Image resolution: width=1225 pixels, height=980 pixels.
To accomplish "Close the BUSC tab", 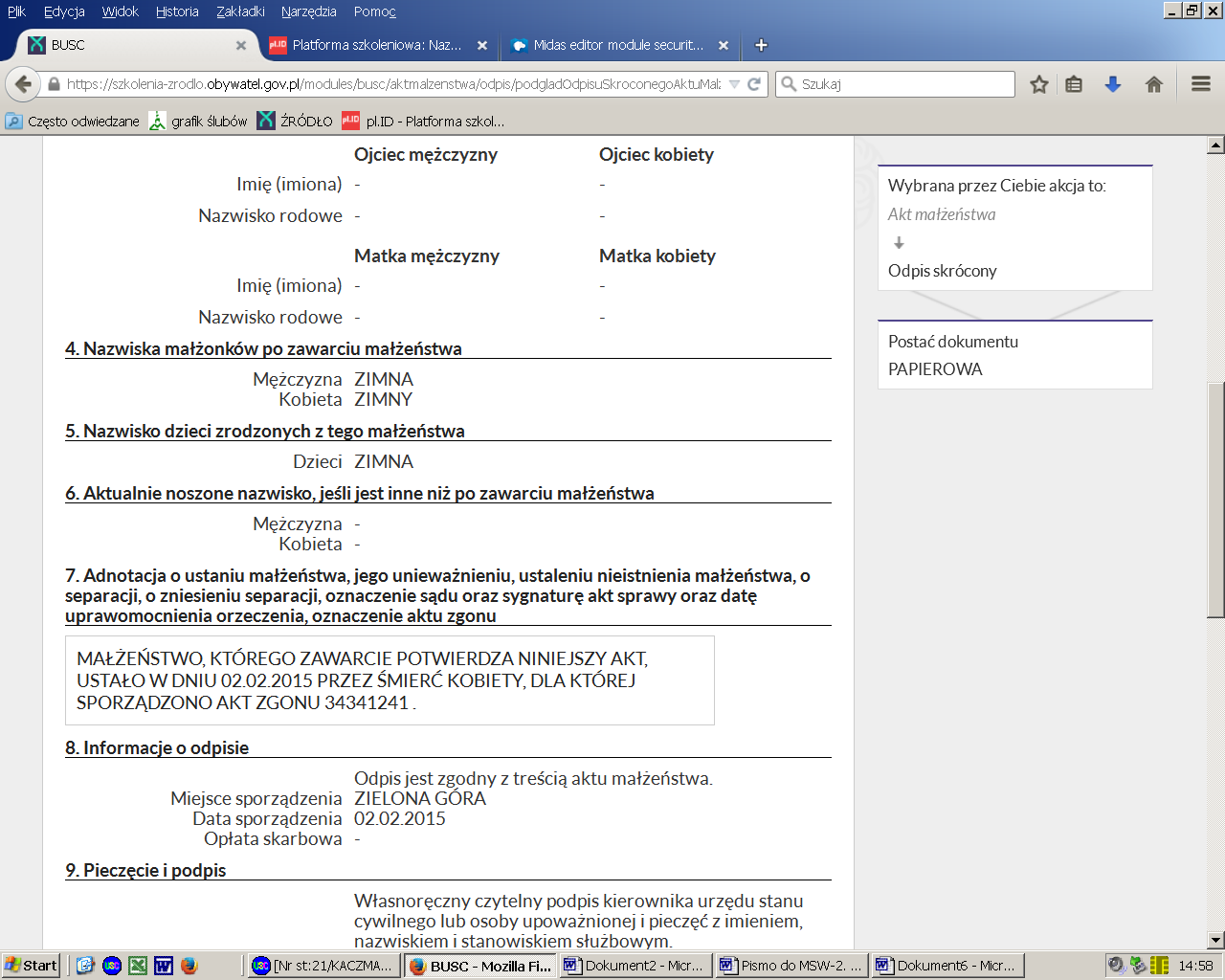I will click(241, 45).
